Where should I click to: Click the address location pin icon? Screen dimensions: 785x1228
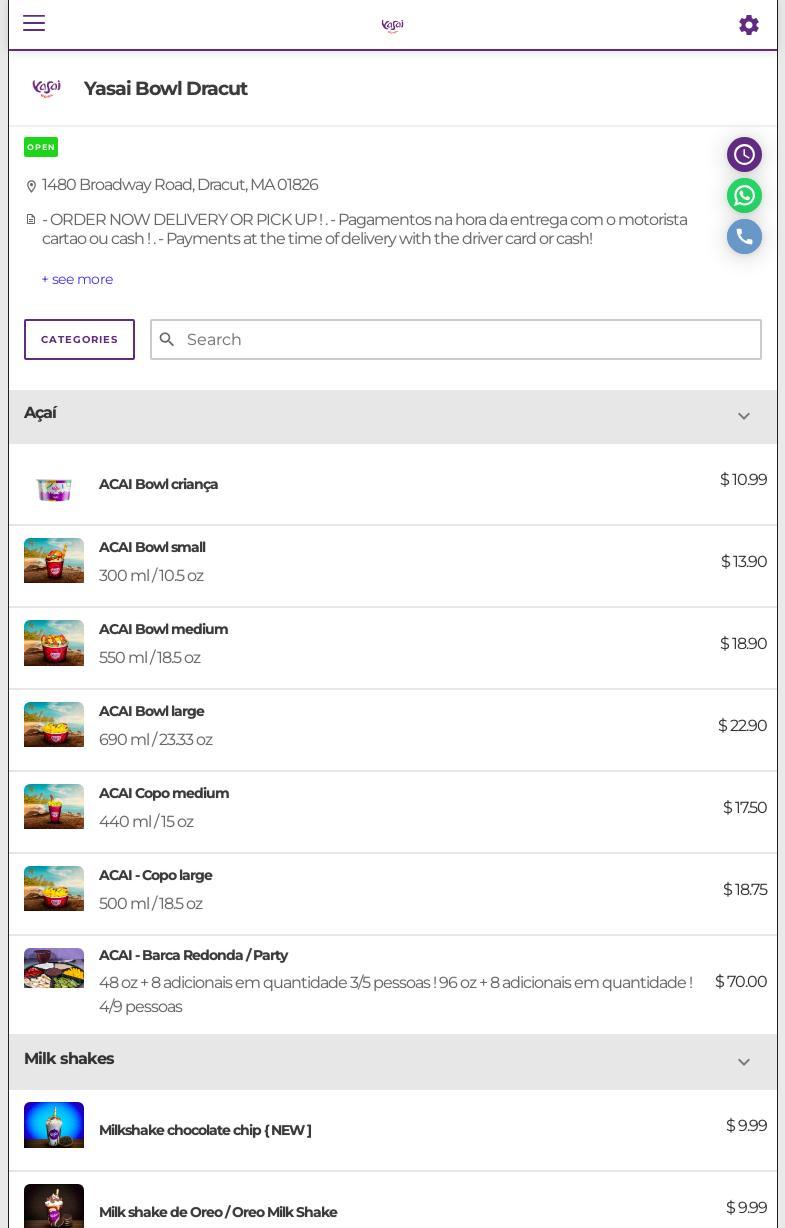point(31,186)
